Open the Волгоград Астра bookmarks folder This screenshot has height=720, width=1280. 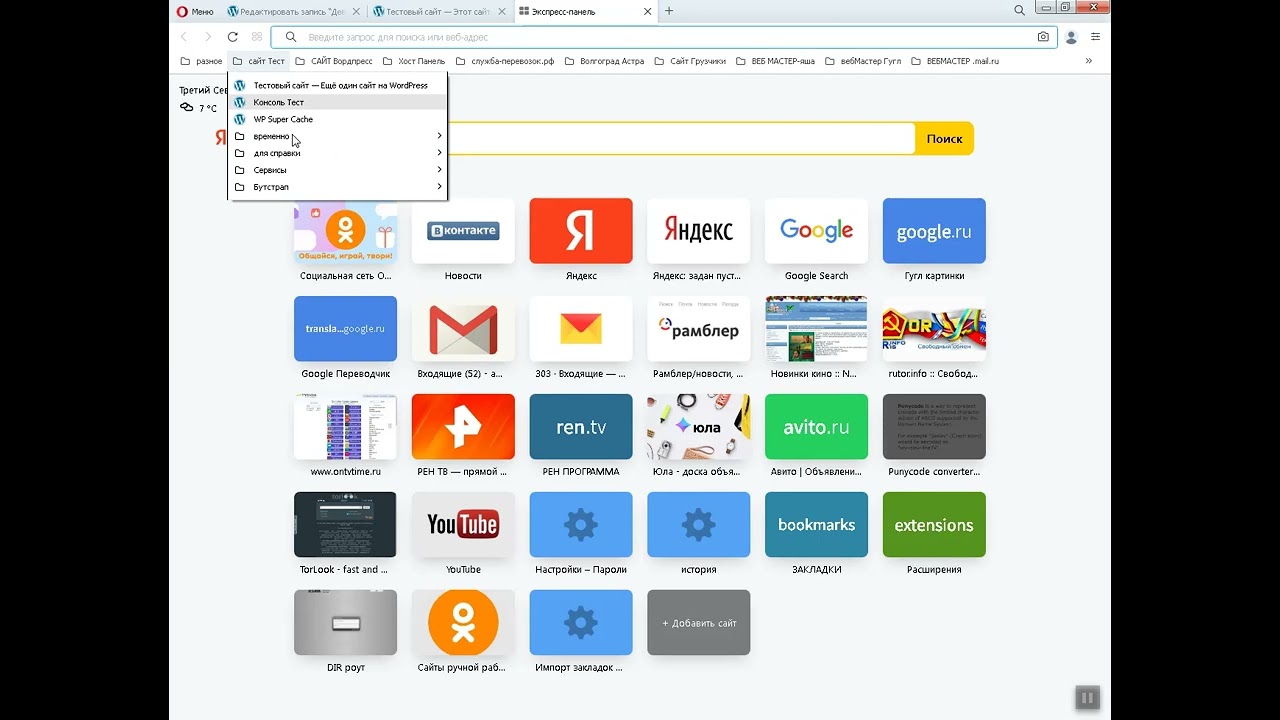coord(604,61)
